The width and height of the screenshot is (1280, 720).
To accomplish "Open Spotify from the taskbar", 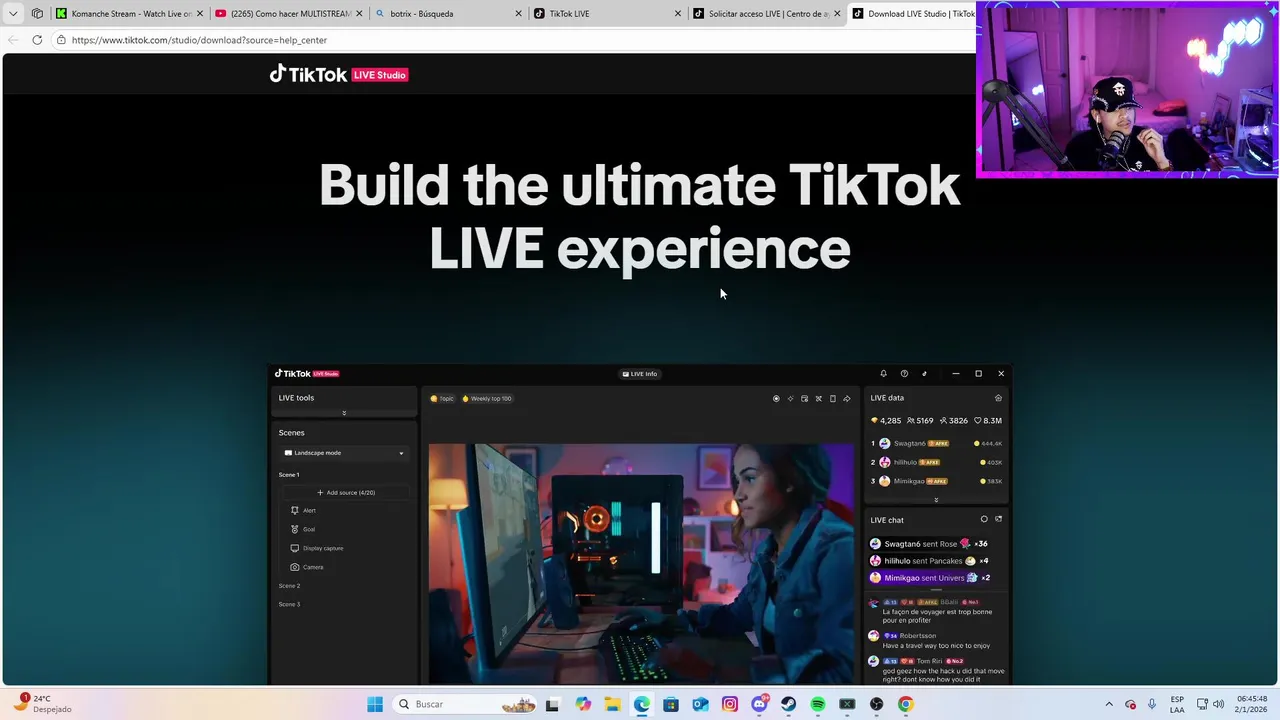I will (818, 704).
